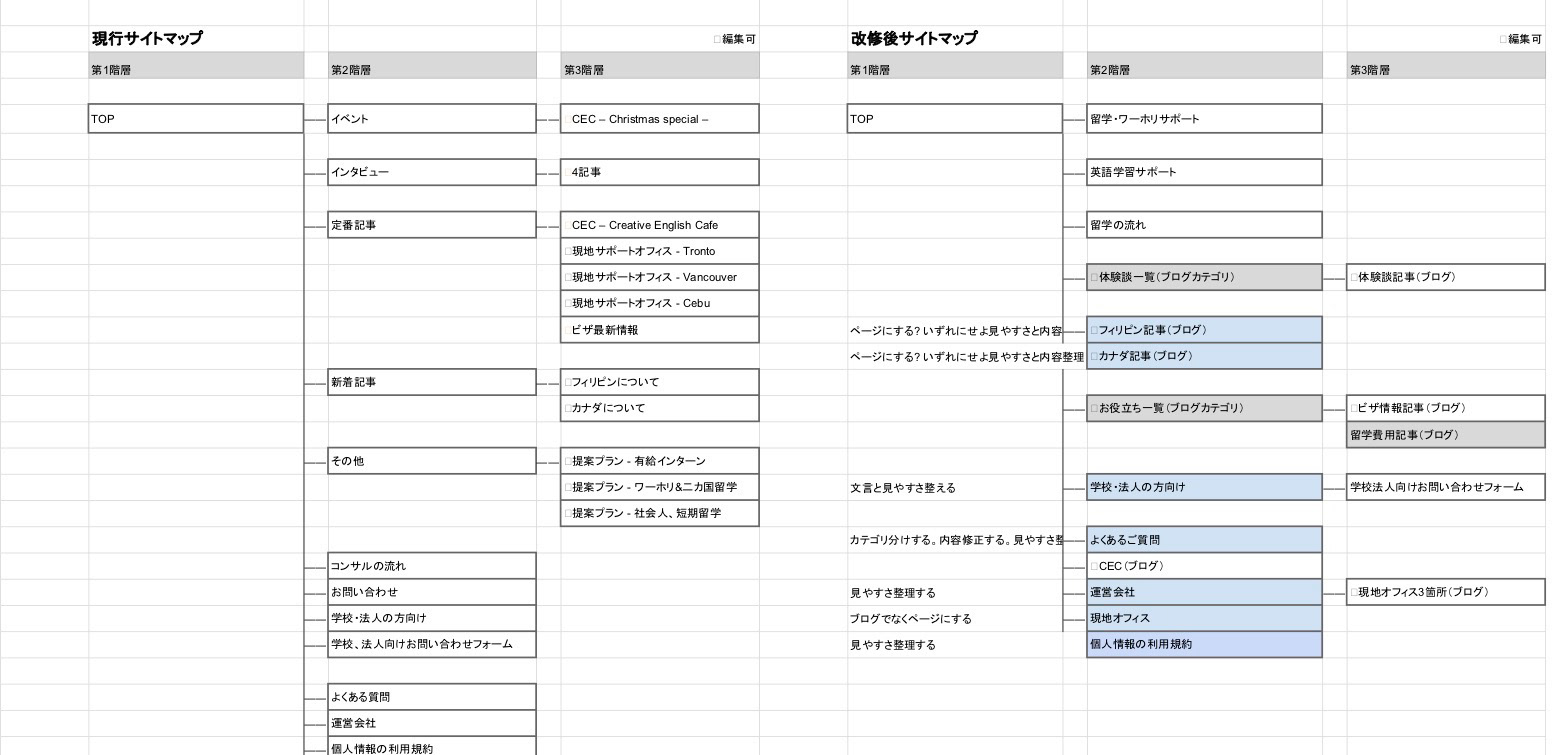The height and width of the screenshot is (755, 1553).
Task: Select 提案プラン - 有給インターン cell
Action: pos(660,461)
